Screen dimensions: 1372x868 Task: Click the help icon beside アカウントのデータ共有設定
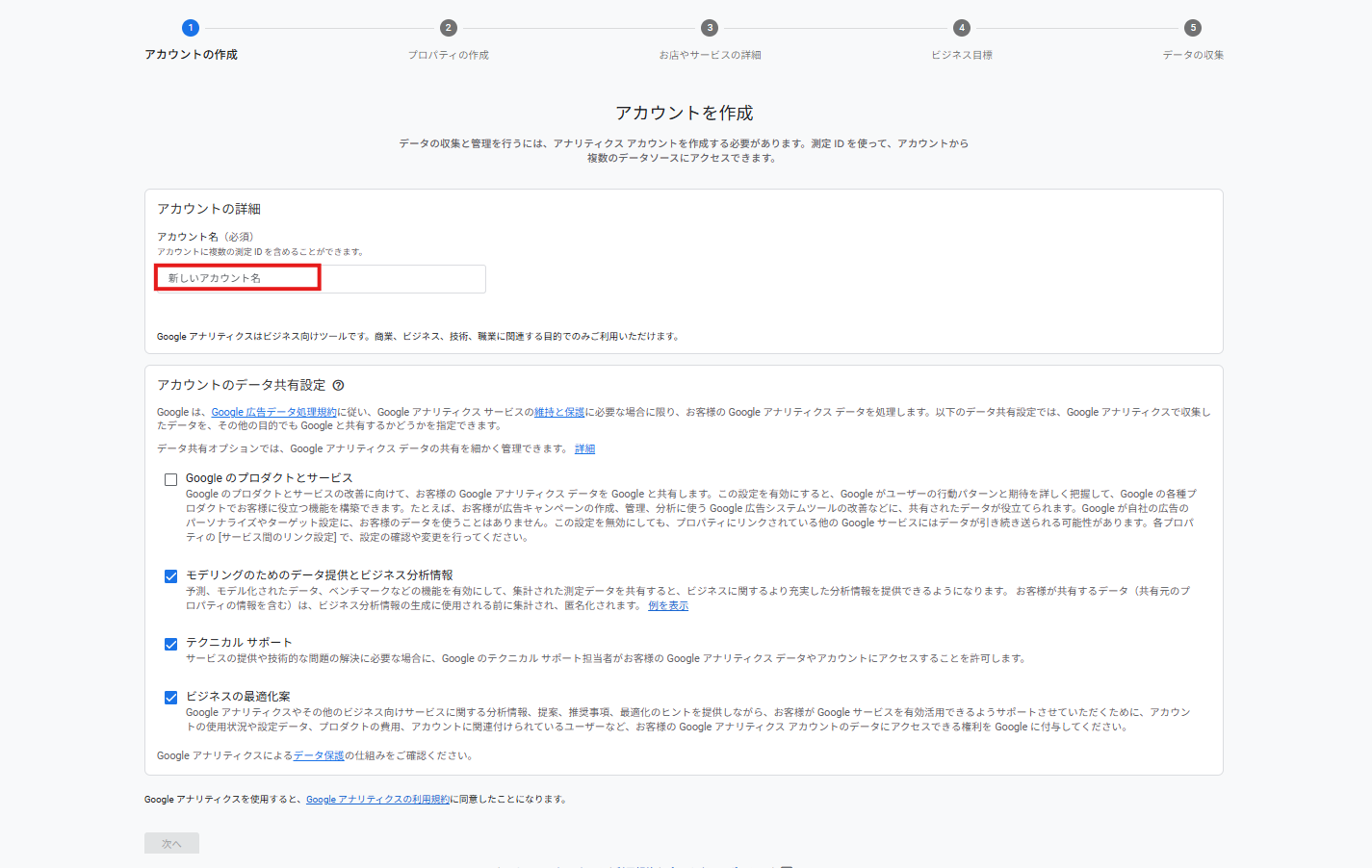(338, 385)
